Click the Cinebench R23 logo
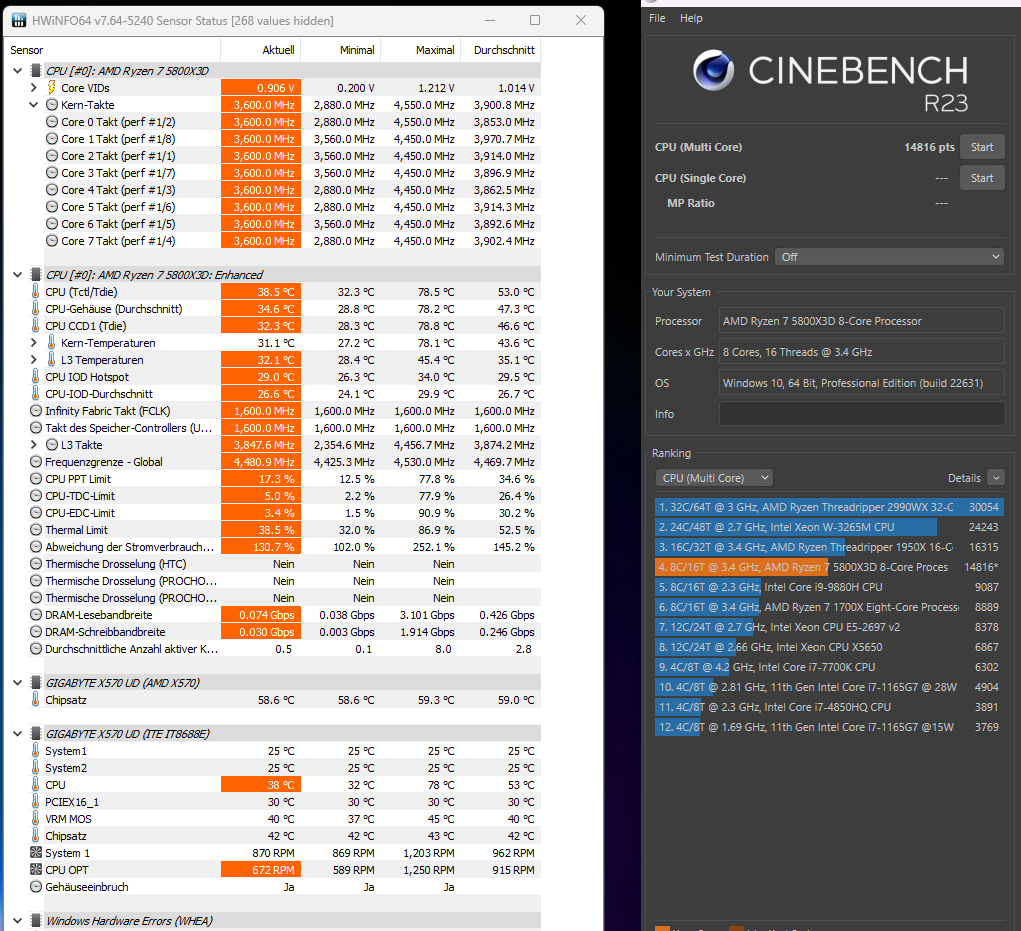Viewport: 1021px width, 931px height. pyautogui.click(x=714, y=70)
